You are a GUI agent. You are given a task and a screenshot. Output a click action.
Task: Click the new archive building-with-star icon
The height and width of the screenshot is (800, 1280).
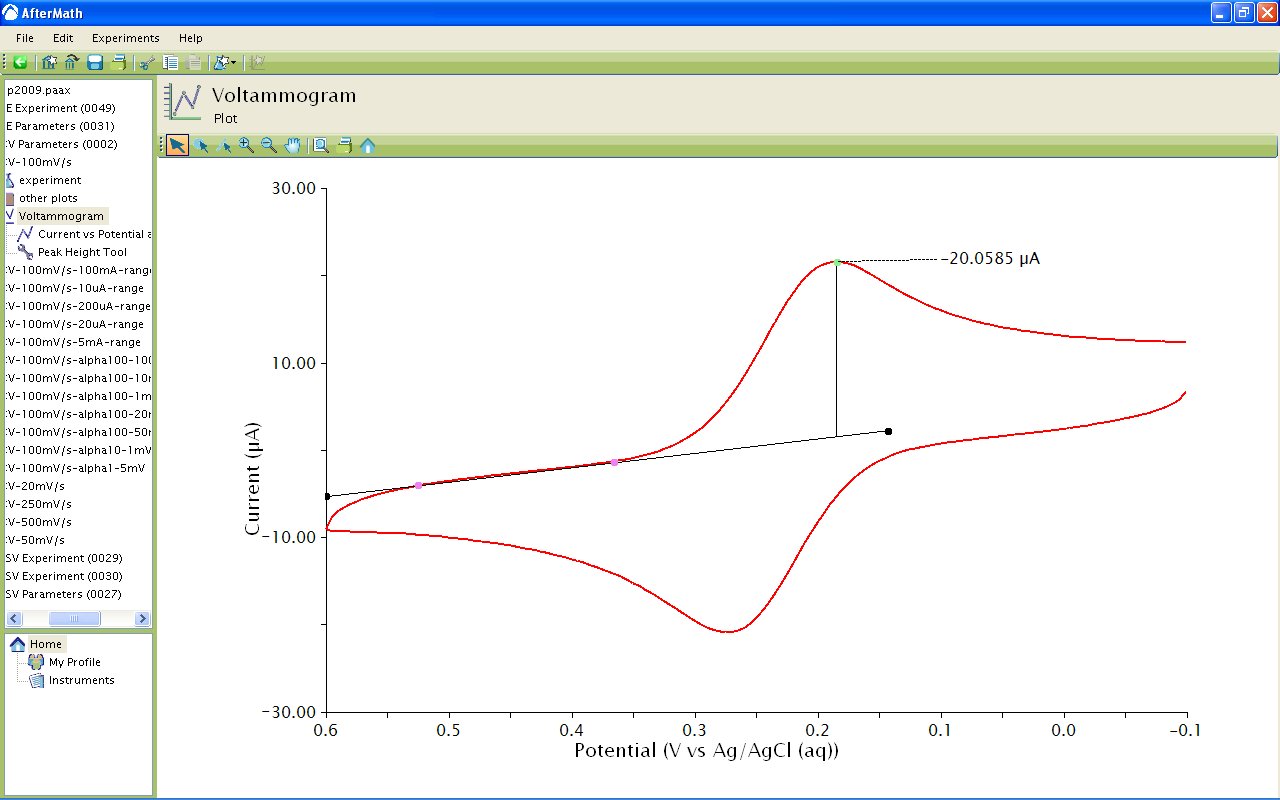(x=49, y=62)
